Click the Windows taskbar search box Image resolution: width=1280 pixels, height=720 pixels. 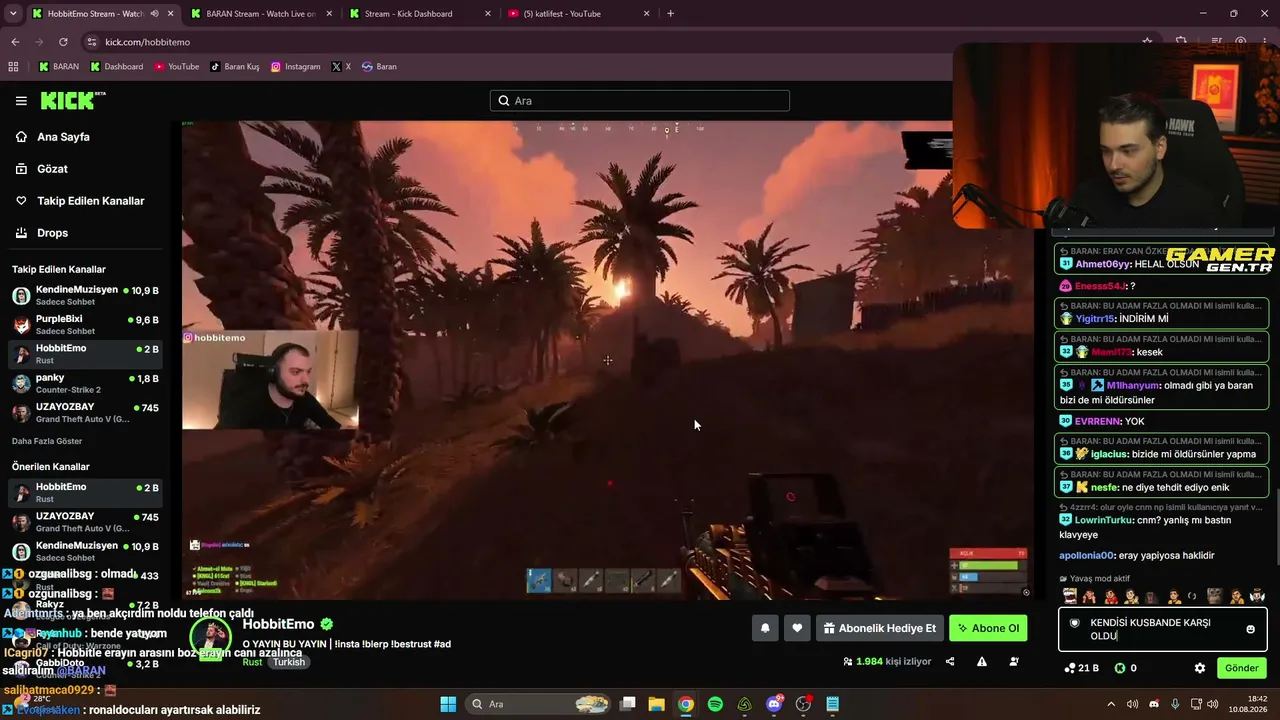tap(540, 704)
